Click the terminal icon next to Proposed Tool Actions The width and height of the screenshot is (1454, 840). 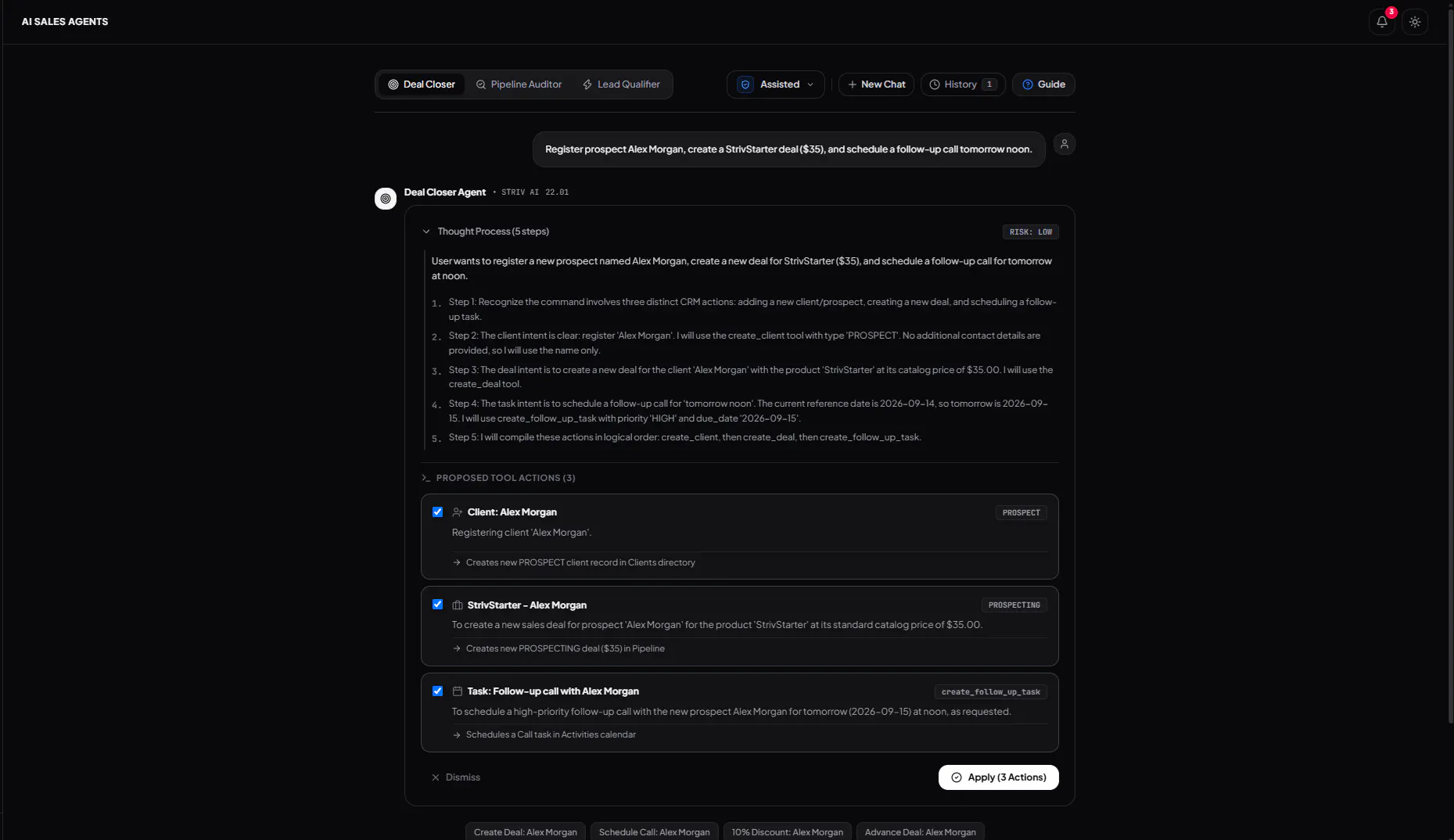(x=426, y=478)
